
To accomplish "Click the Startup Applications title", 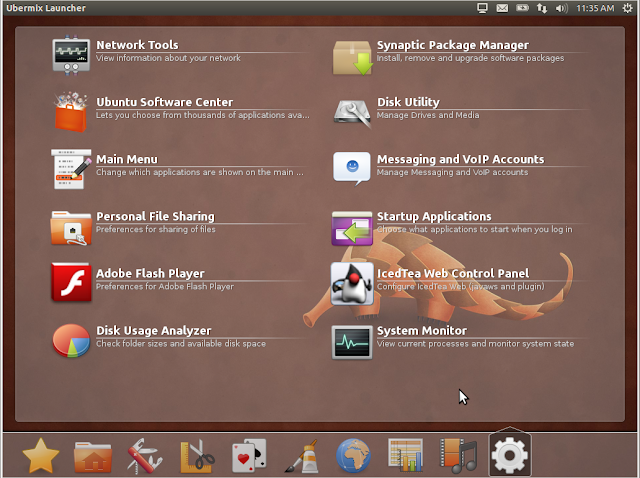I will pos(434,216).
